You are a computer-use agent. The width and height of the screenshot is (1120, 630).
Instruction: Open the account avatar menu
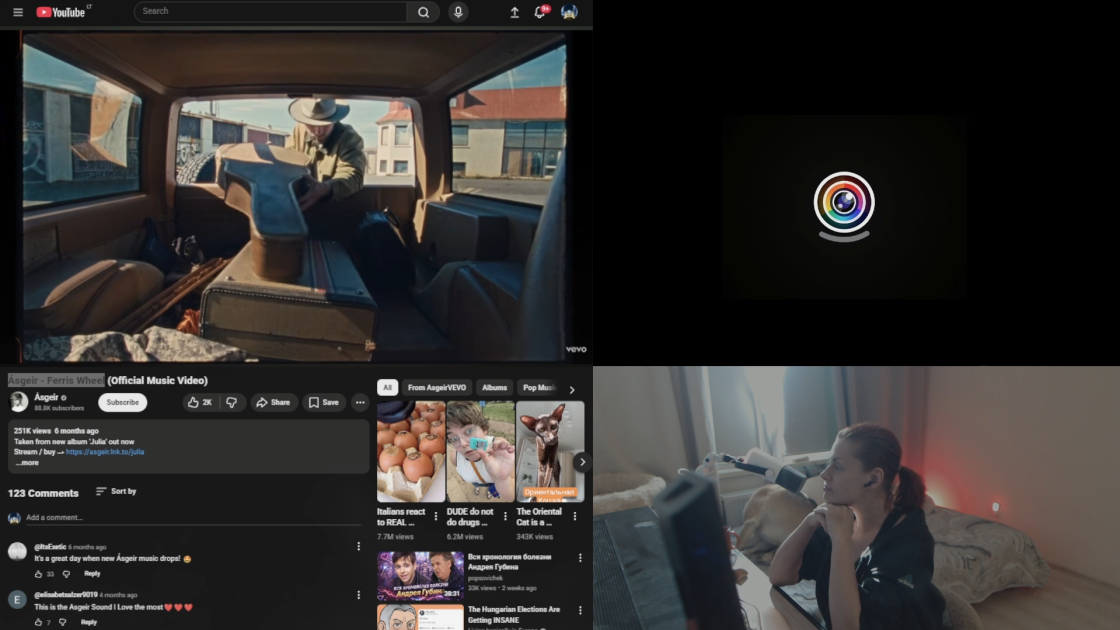569,12
